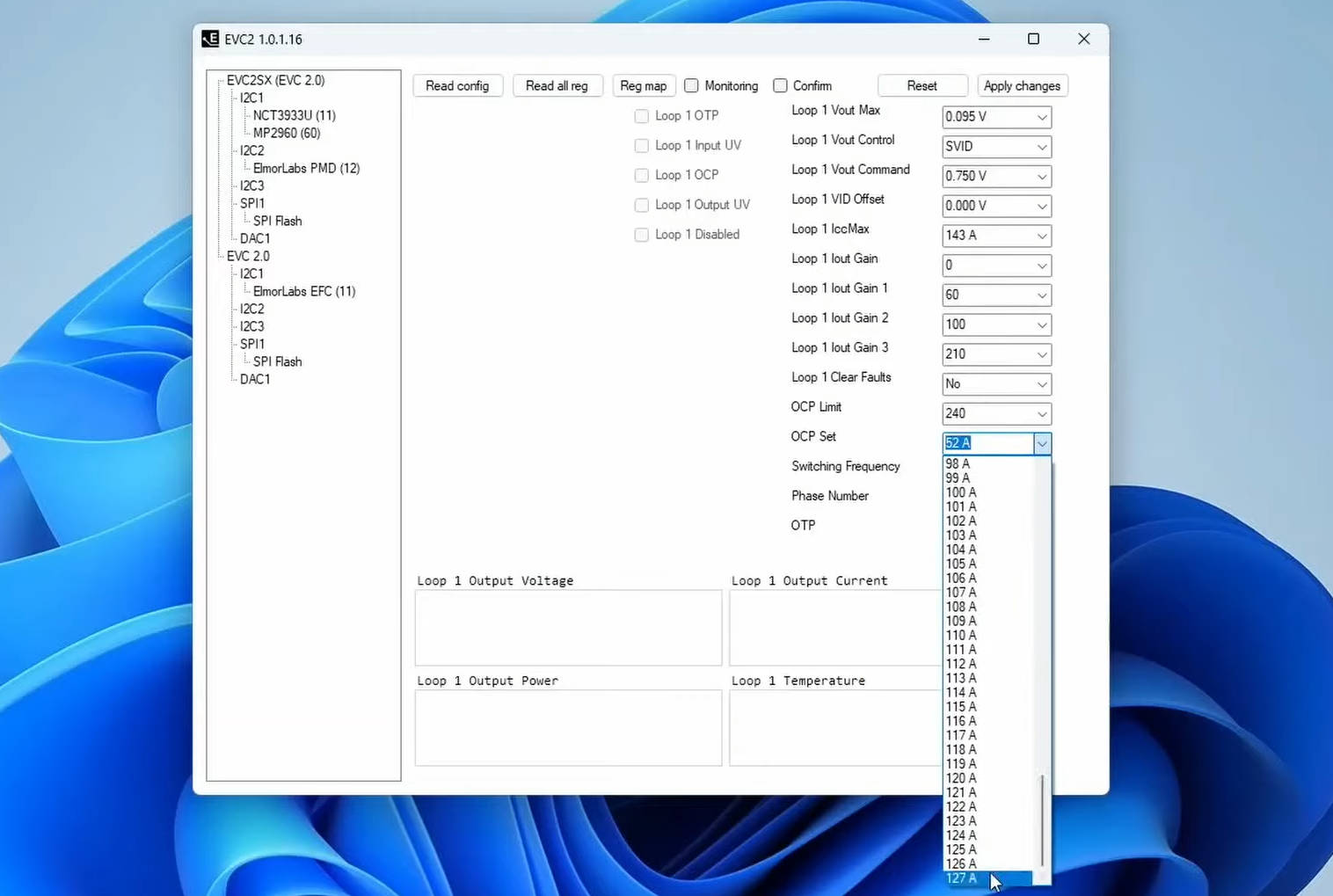Click the Loop 1 Disabled checkbox
1333x896 pixels.
tap(642, 235)
